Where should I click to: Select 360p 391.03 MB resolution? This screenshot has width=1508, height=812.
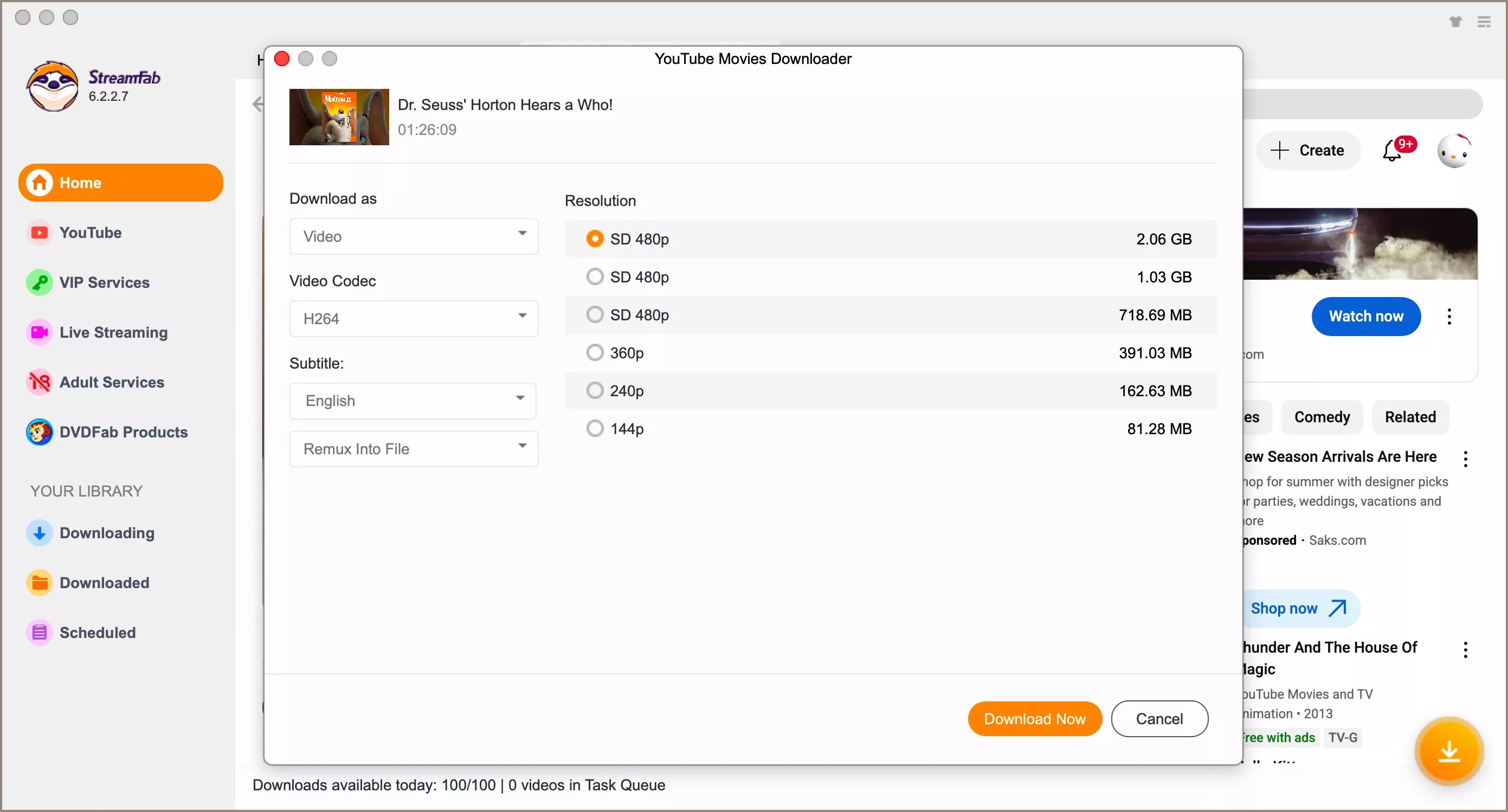coord(890,353)
